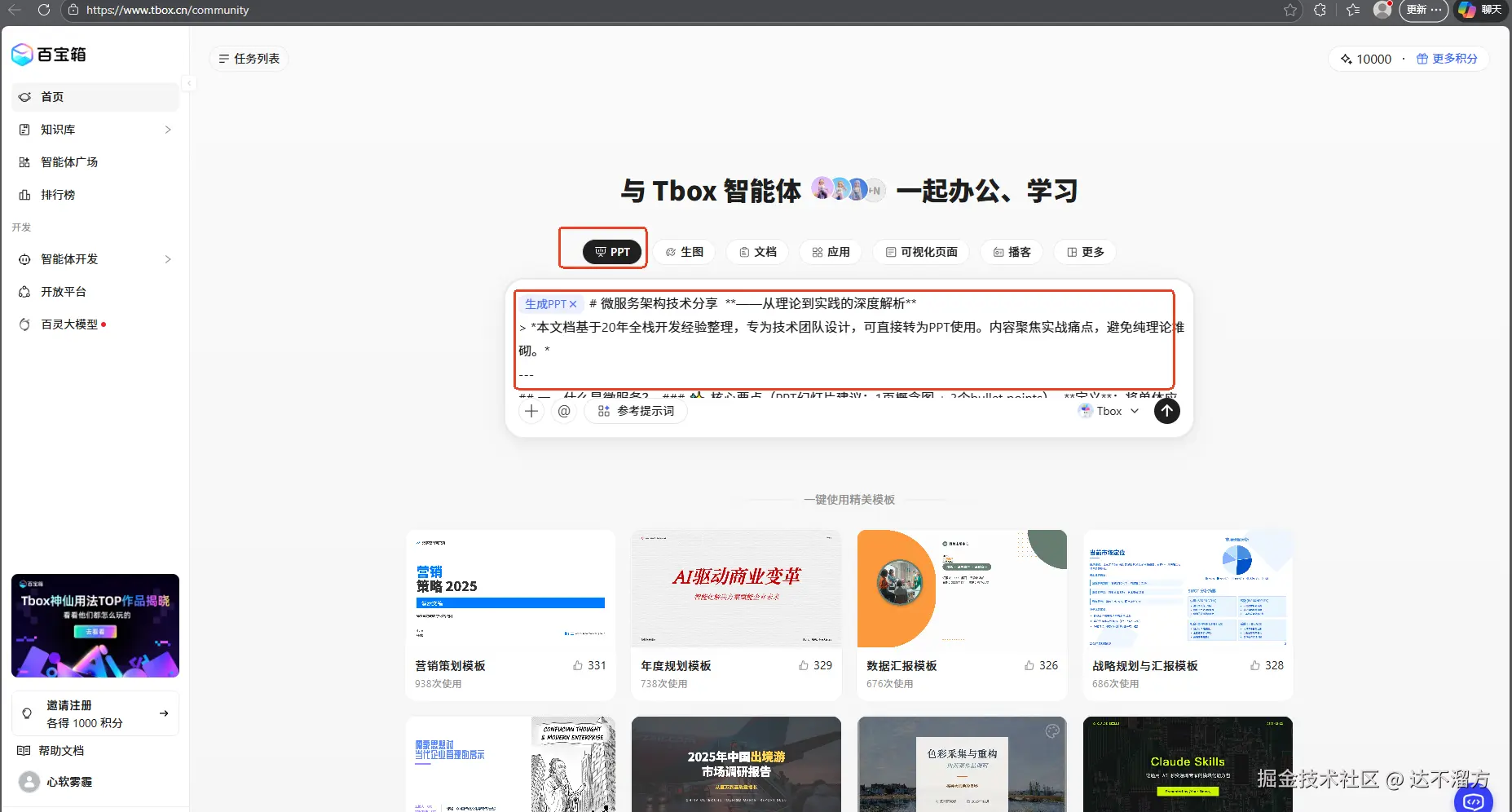Viewport: 1512px width, 812px height.
Task: Open the 色彩采集与重构 template thumbnail
Action: pos(962,764)
